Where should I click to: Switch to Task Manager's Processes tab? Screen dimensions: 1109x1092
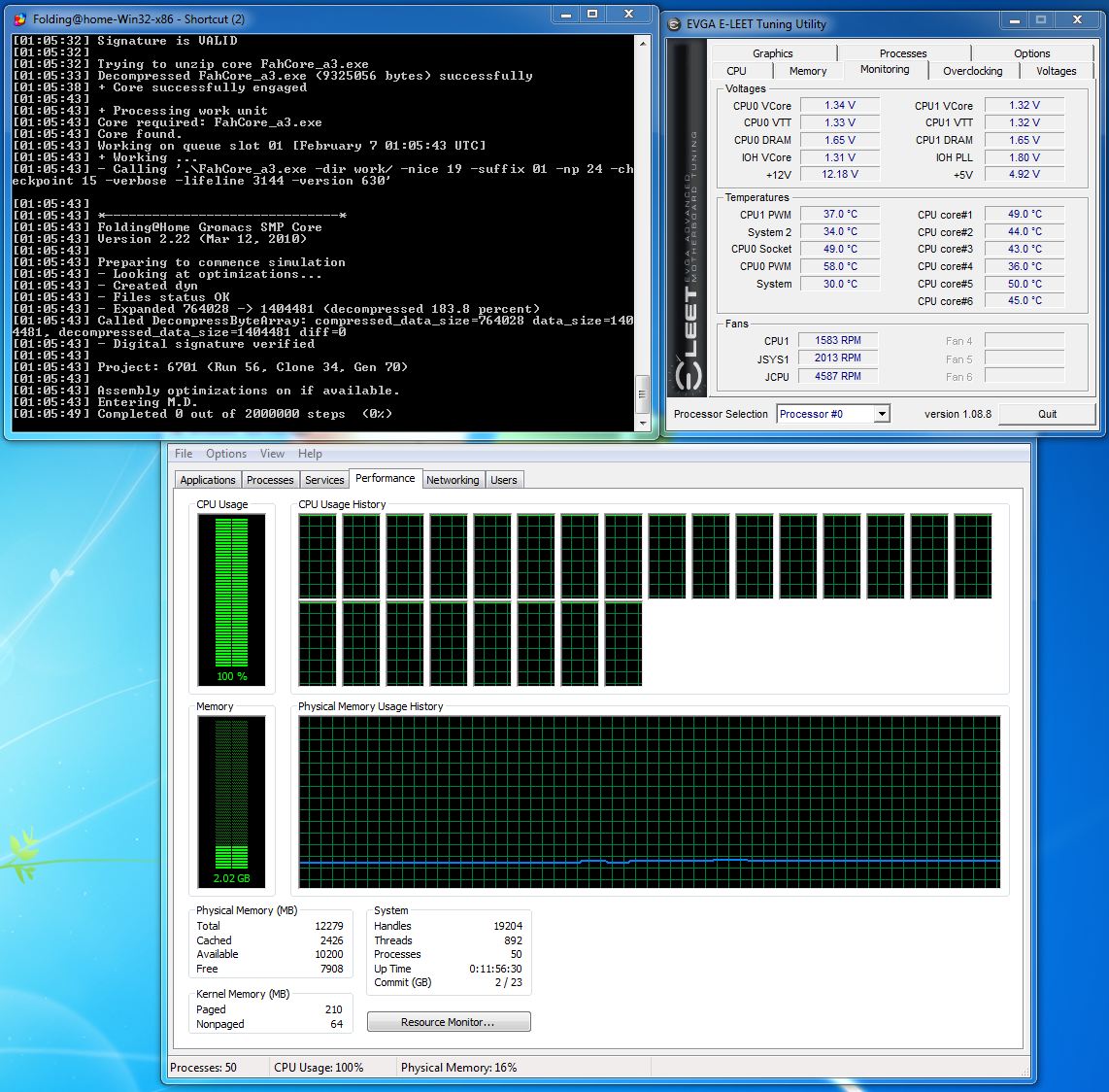pos(270,480)
